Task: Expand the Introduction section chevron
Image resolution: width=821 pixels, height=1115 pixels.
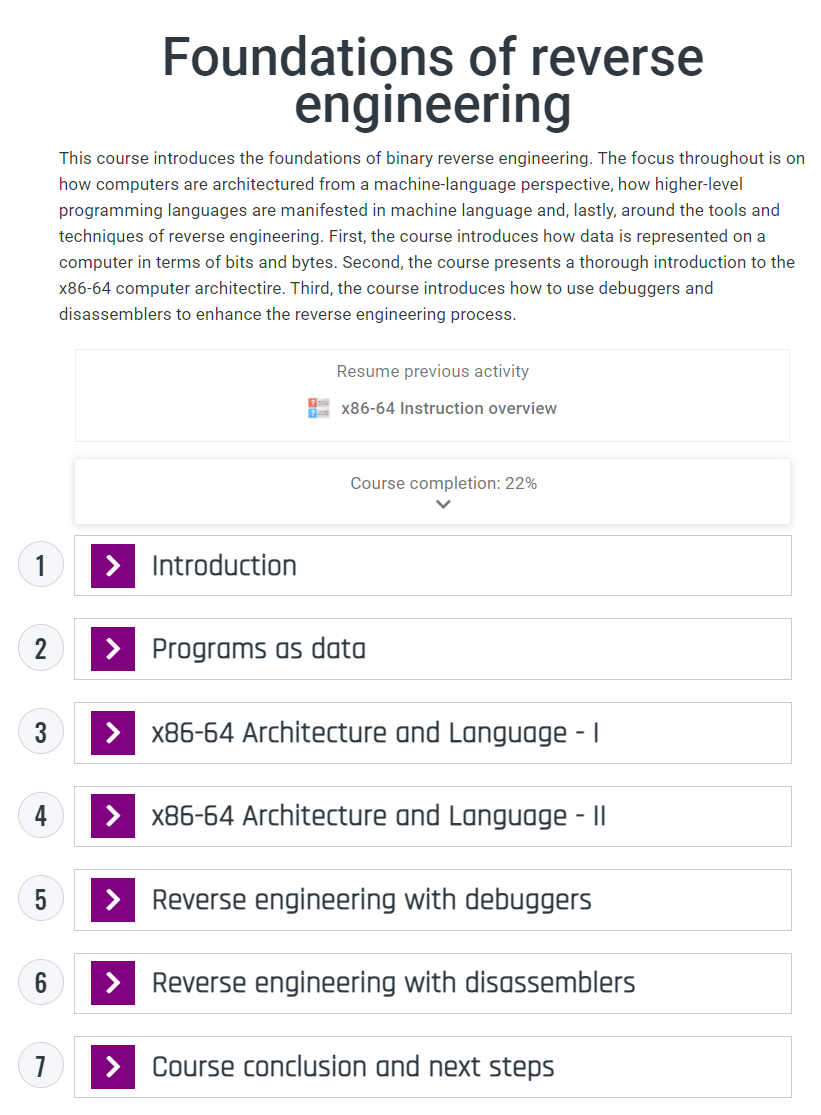Action: tap(113, 566)
